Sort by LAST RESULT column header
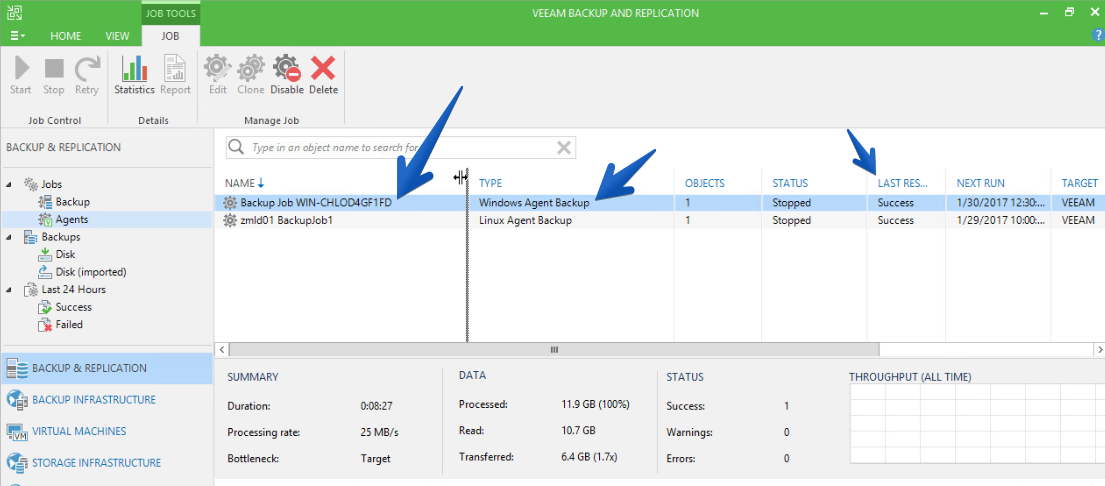Image resolution: width=1105 pixels, height=486 pixels. click(x=901, y=183)
